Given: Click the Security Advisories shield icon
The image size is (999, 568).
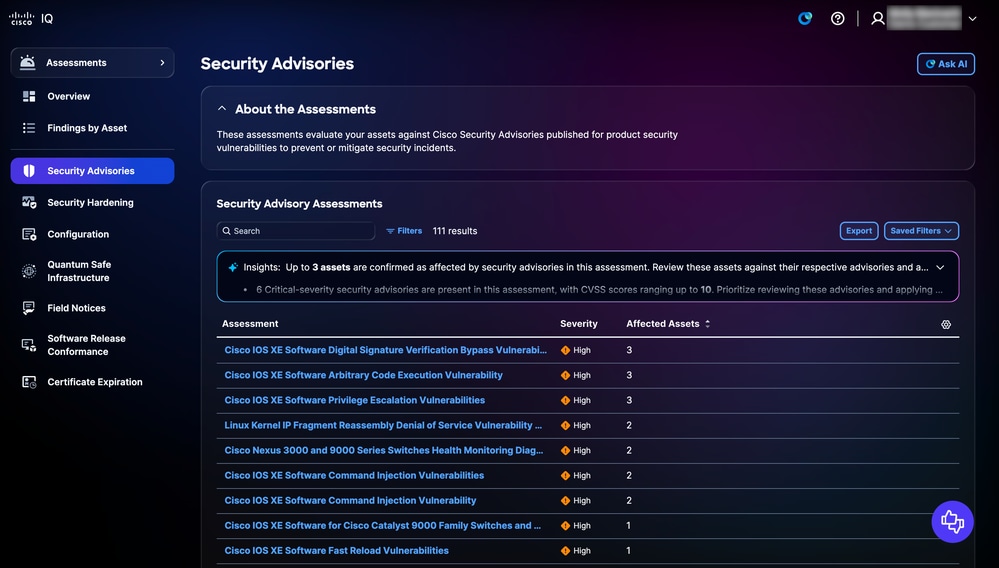Looking at the screenshot, I should [29, 171].
